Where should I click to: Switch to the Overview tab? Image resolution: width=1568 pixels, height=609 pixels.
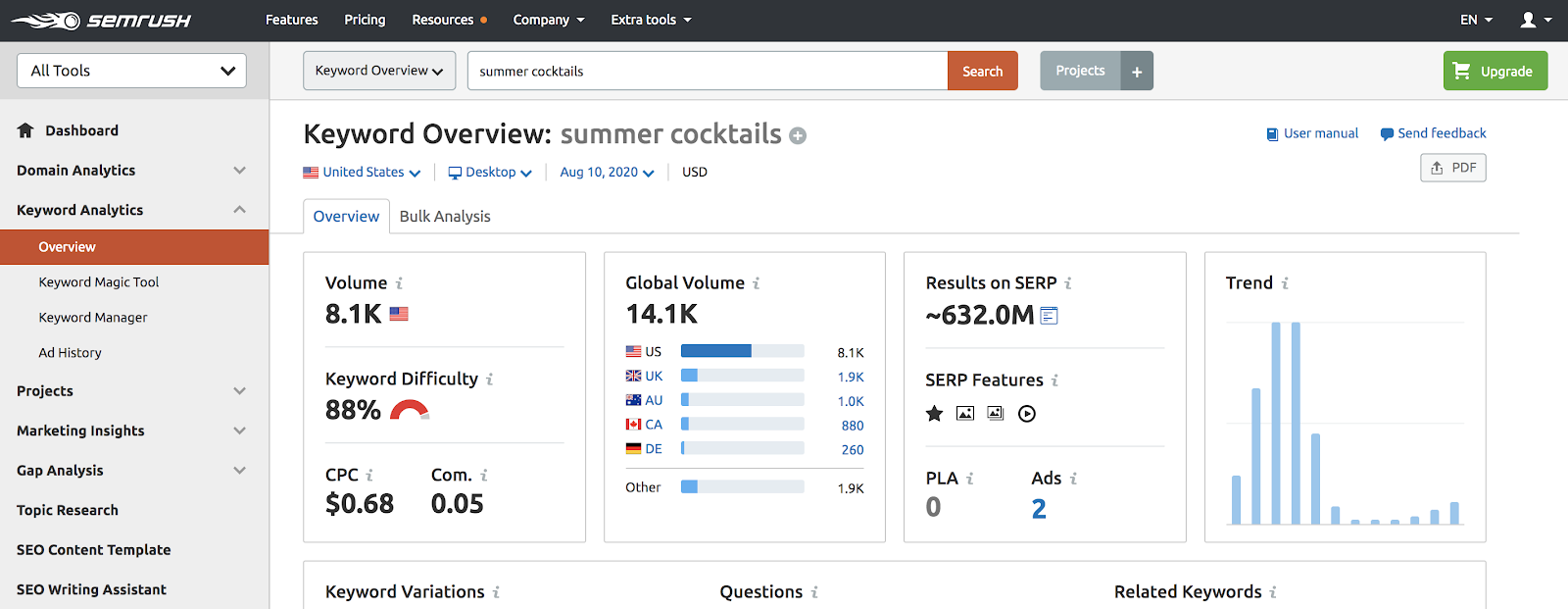tap(346, 216)
